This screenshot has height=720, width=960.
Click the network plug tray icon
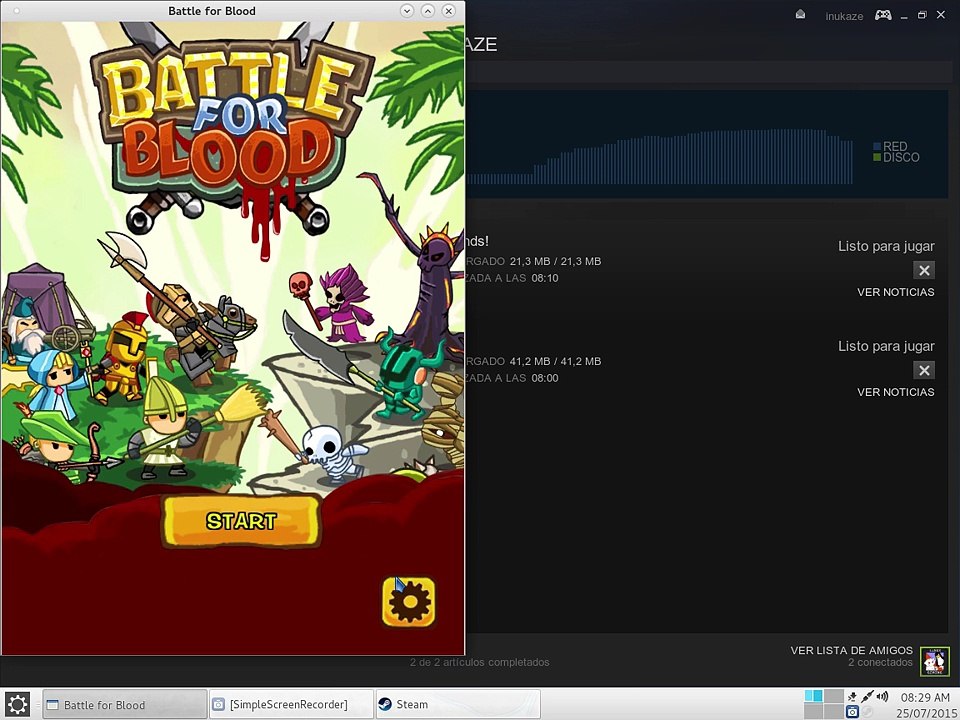pos(867,697)
